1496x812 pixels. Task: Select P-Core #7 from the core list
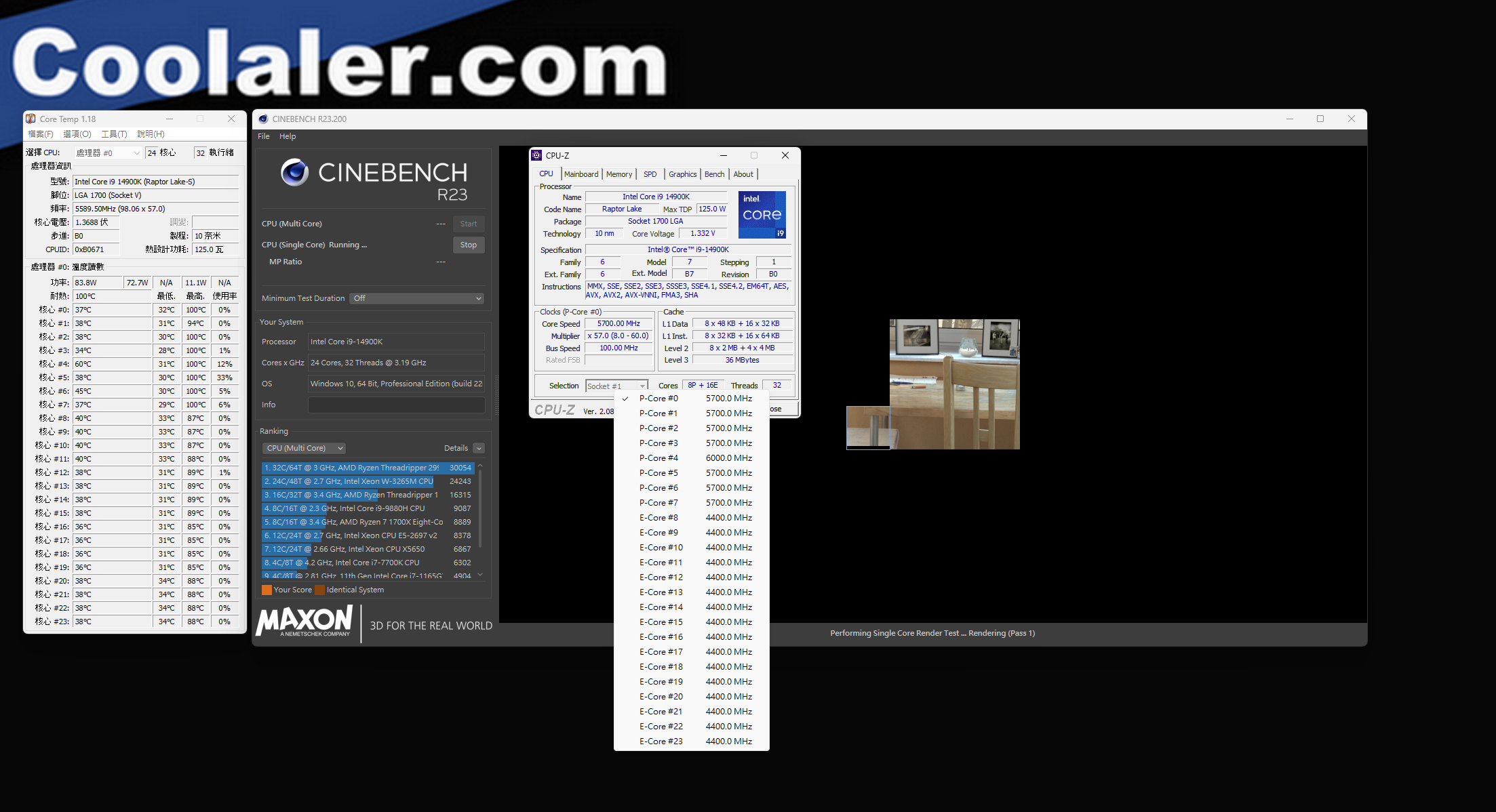pyautogui.click(x=692, y=503)
